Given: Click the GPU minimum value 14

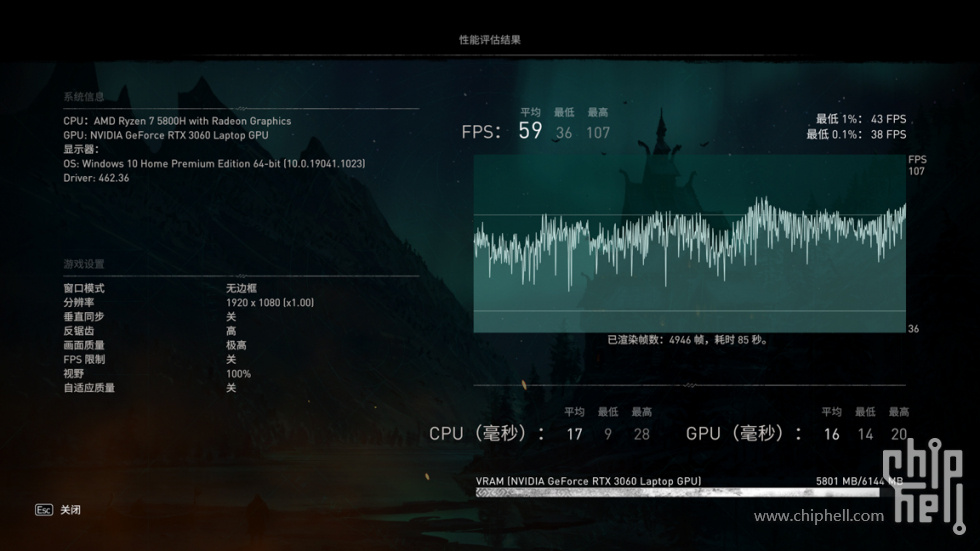Looking at the screenshot, I should (865, 434).
